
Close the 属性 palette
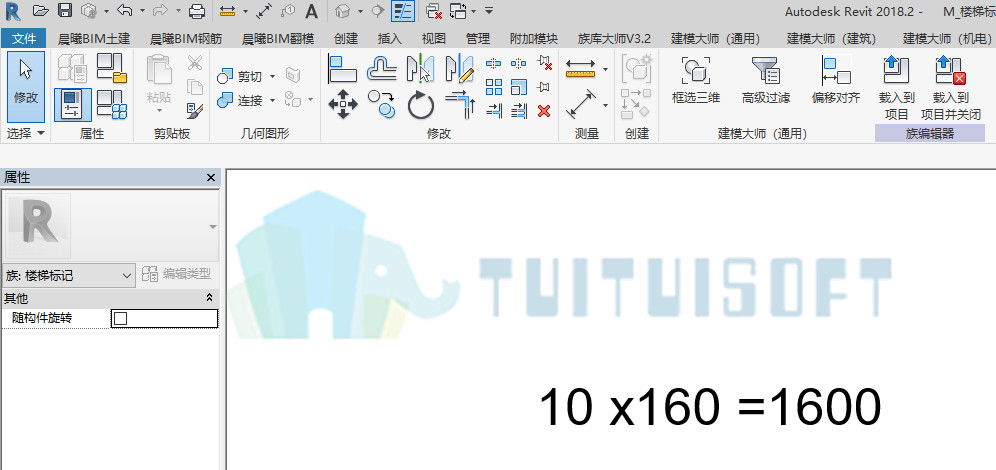(x=211, y=178)
